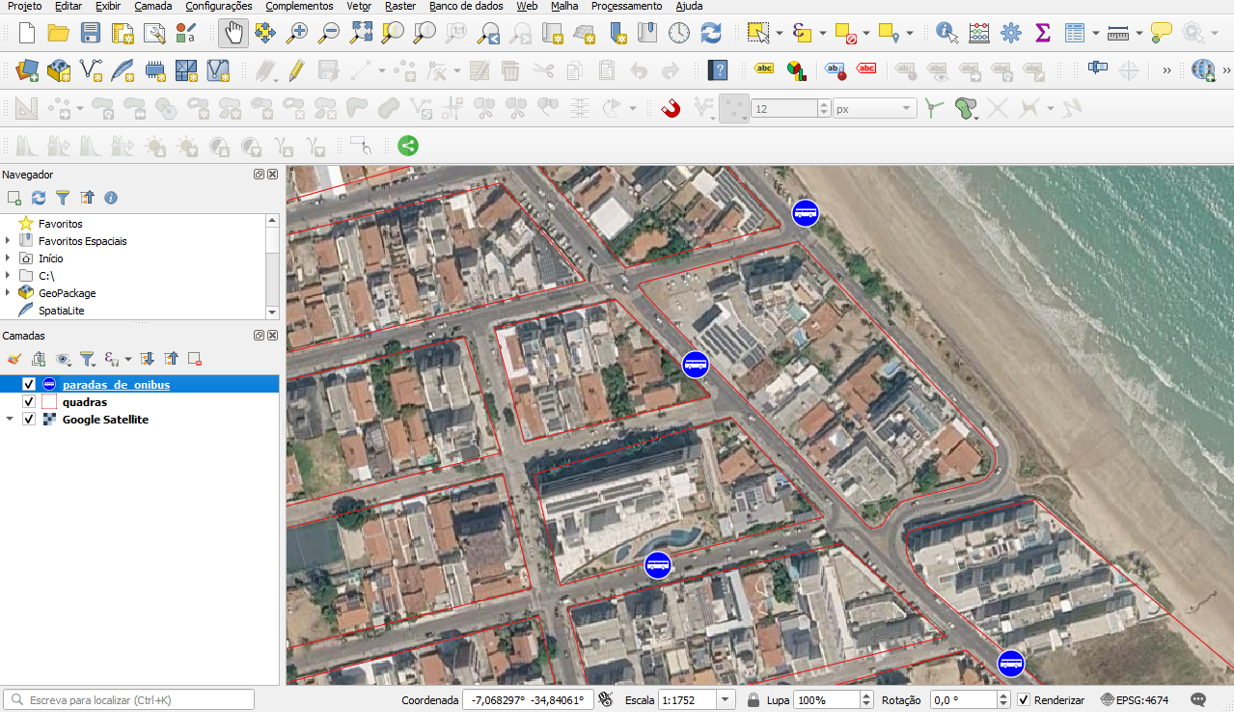
Task: Click the Save Project floppy disk icon
Action: coord(91,33)
